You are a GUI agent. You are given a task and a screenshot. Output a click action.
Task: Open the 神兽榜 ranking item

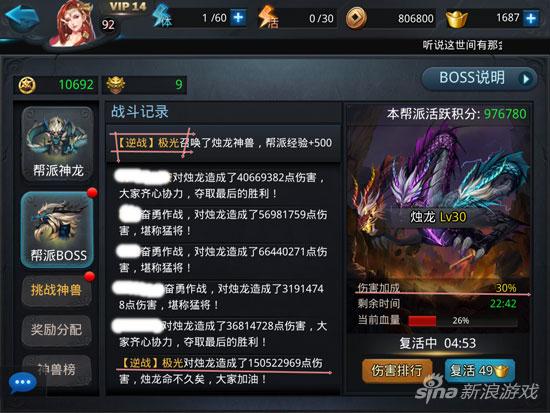point(57,369)
